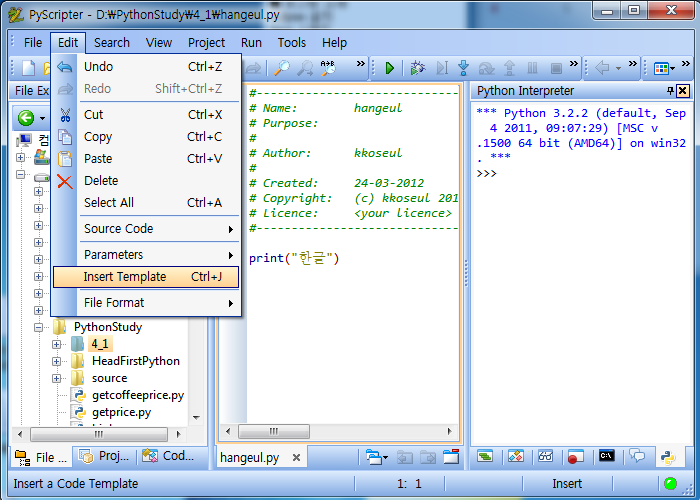700x500 pixels.
Task: Start debugging with the bug icon
Action: [x=418, y=68]
